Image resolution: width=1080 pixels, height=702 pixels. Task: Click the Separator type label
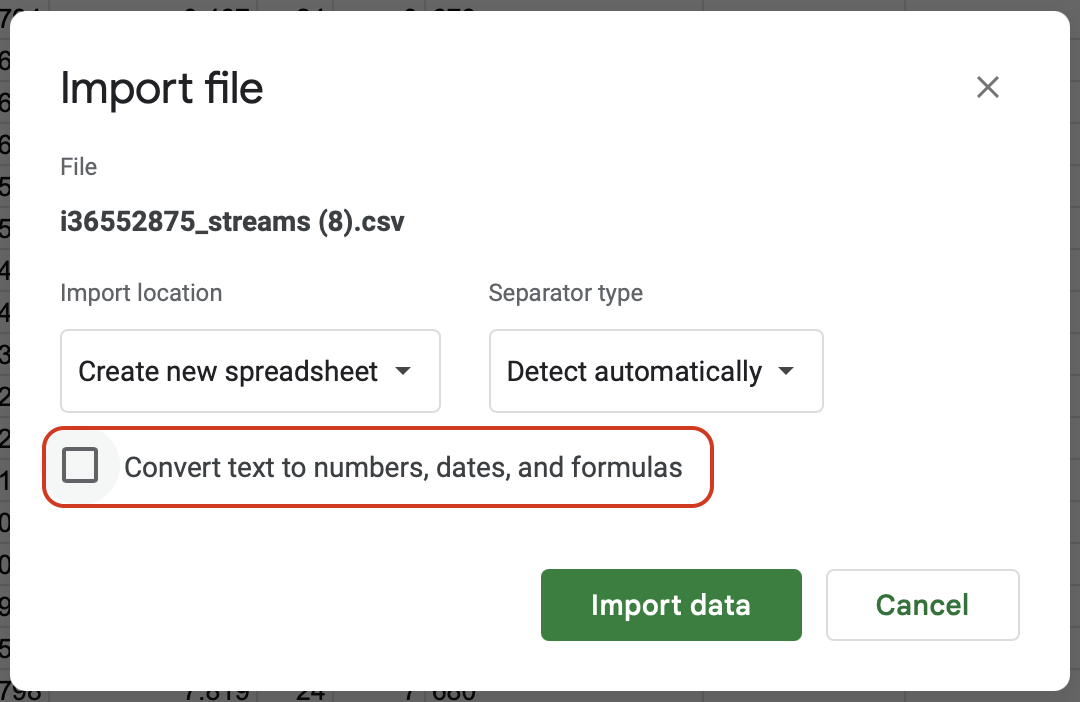(x=565, y=293)
